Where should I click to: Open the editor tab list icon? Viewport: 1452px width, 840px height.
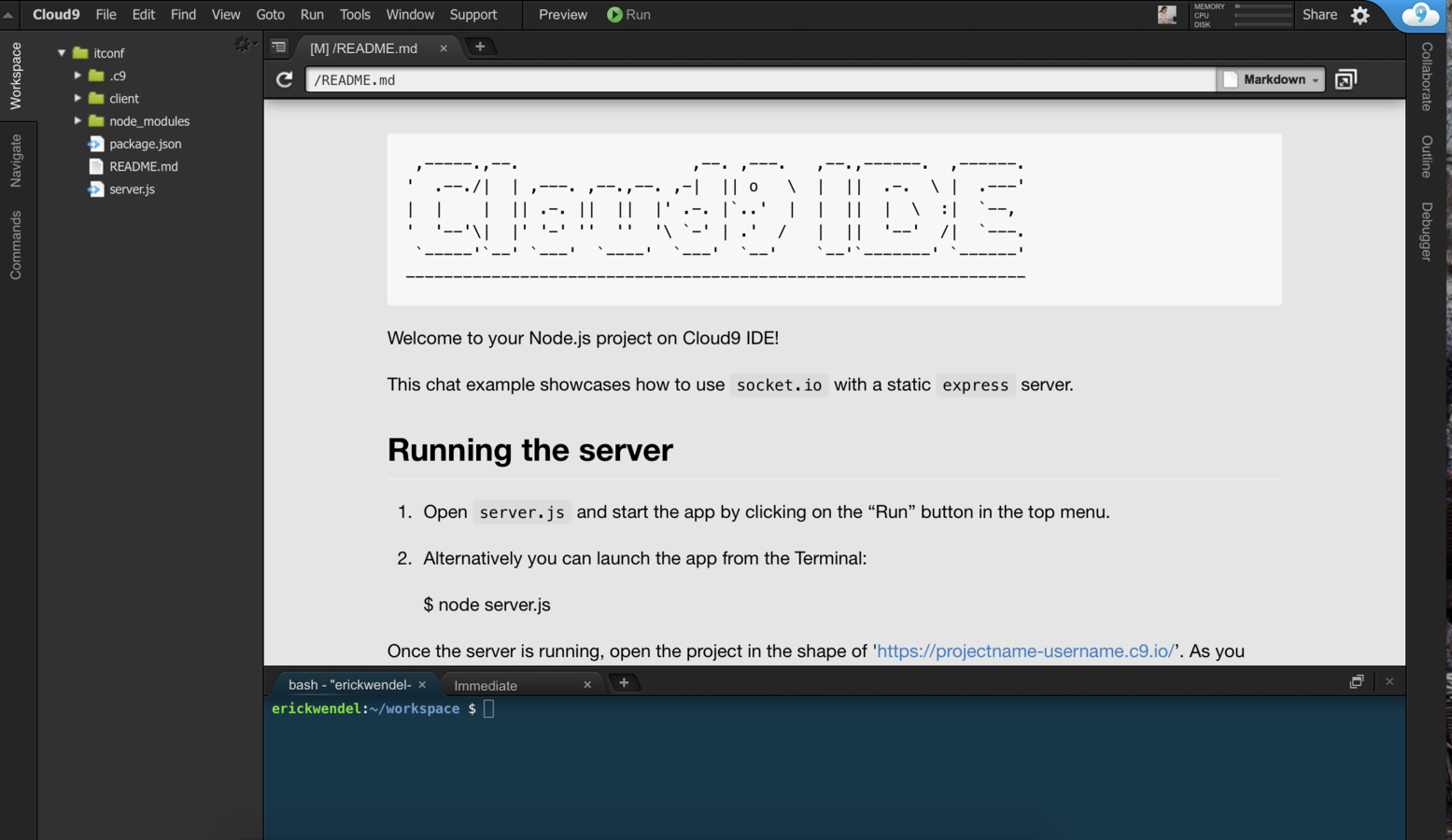pos(278,47)
